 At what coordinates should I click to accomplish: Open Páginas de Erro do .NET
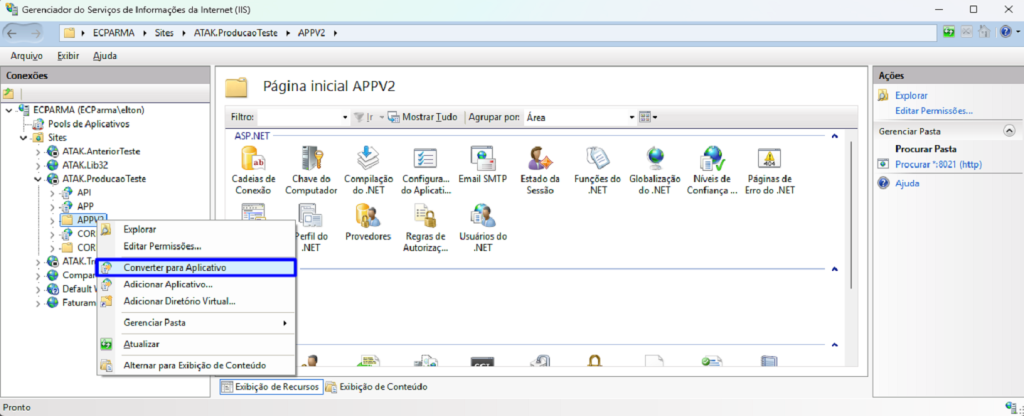[770, 160]
